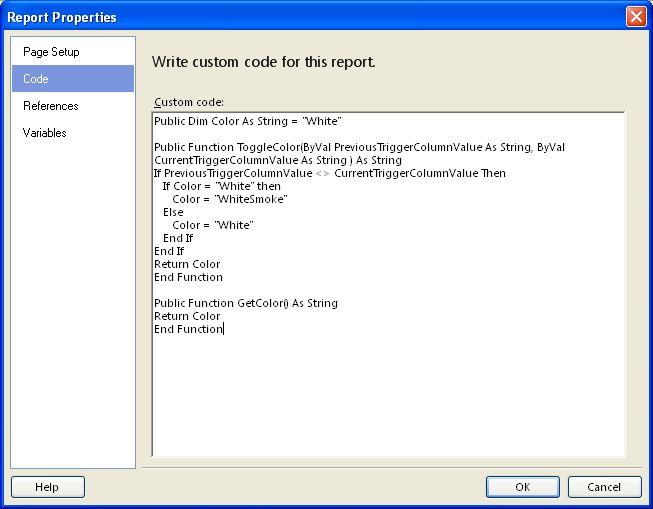The height and width of the screenshot is (509, 653).
Task: Place cursor on the WhiteSmoke assignment line
Action: [x=230, y=199]
